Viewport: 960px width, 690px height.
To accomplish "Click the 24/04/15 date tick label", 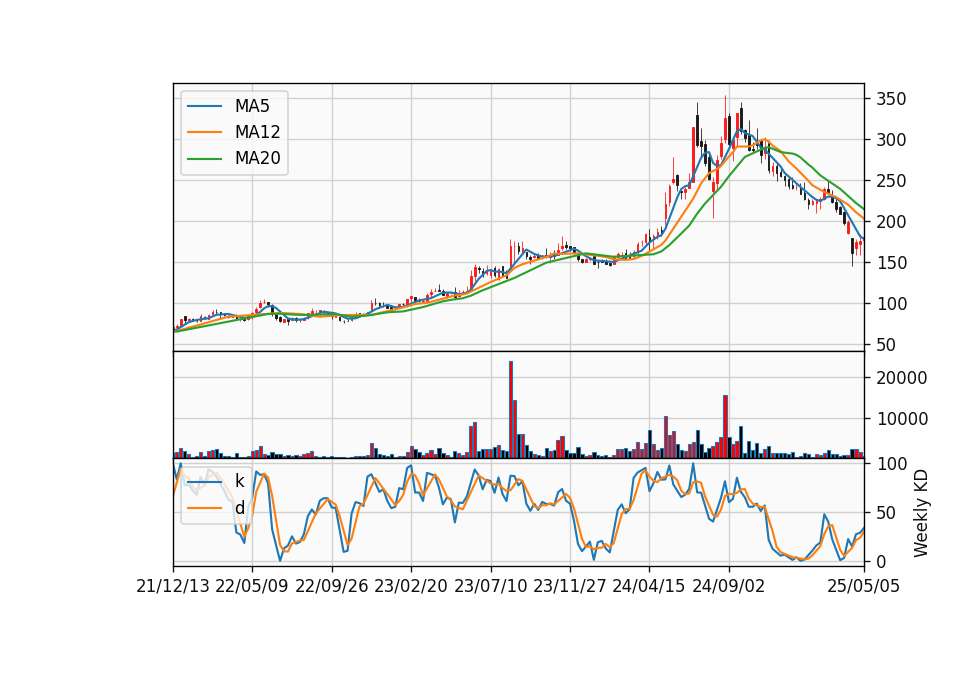I will (x=649, y=586).
